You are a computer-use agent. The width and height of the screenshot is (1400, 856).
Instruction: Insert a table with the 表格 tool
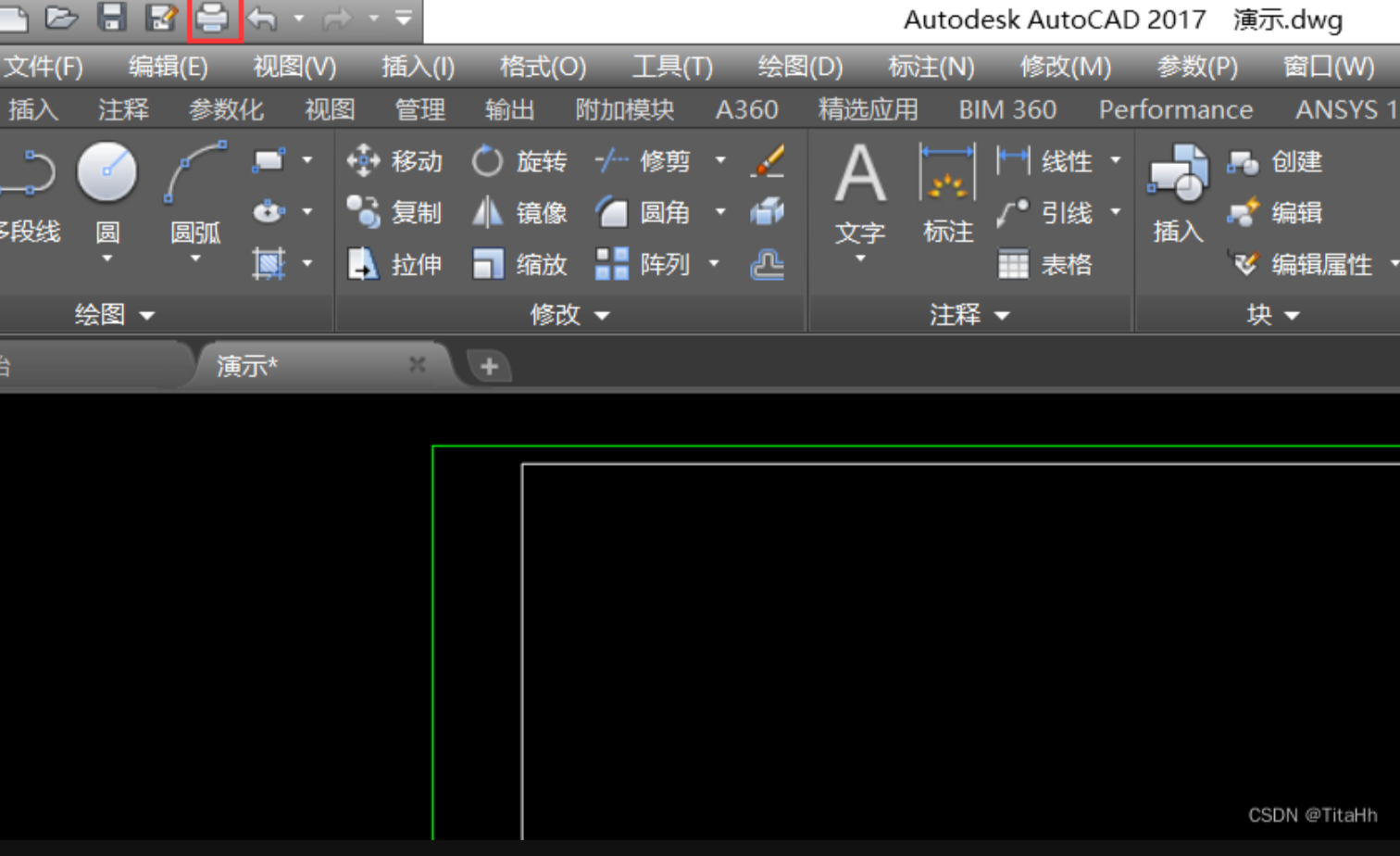[1044, 264]
